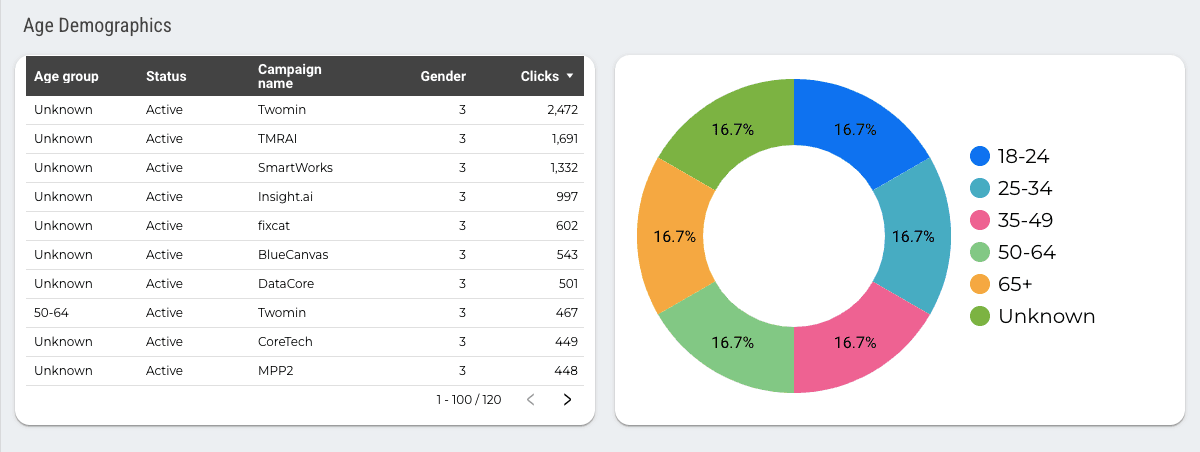Click the Status column header
The width and height of the screenshot is (1200, 452).
[166, 76]
